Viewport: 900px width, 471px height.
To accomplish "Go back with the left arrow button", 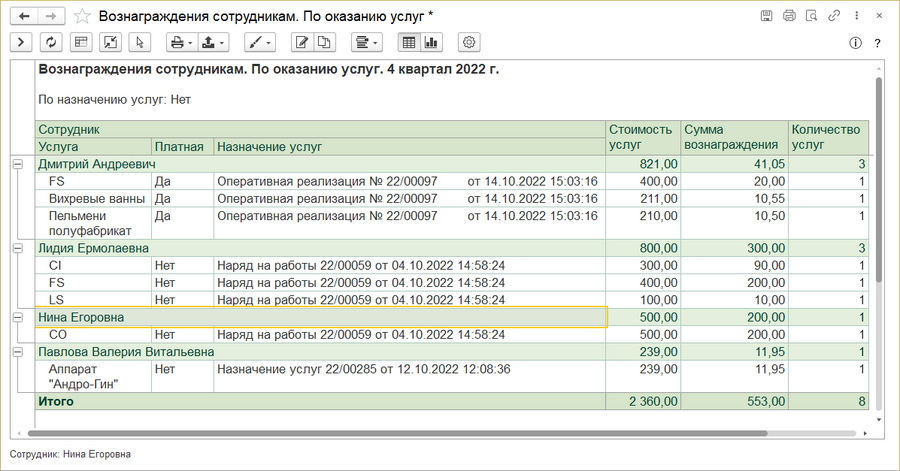I will pyautogui.click(x=24, y=16).
